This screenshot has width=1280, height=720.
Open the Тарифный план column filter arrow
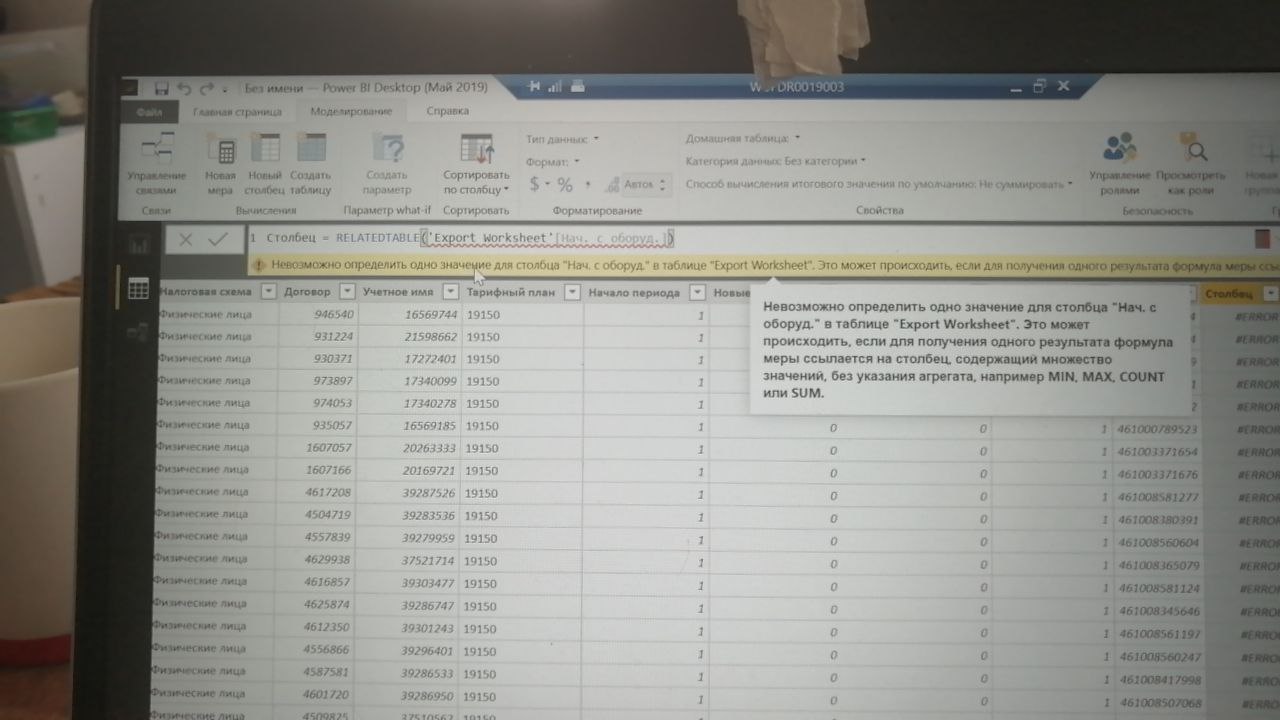pos(572,293)
